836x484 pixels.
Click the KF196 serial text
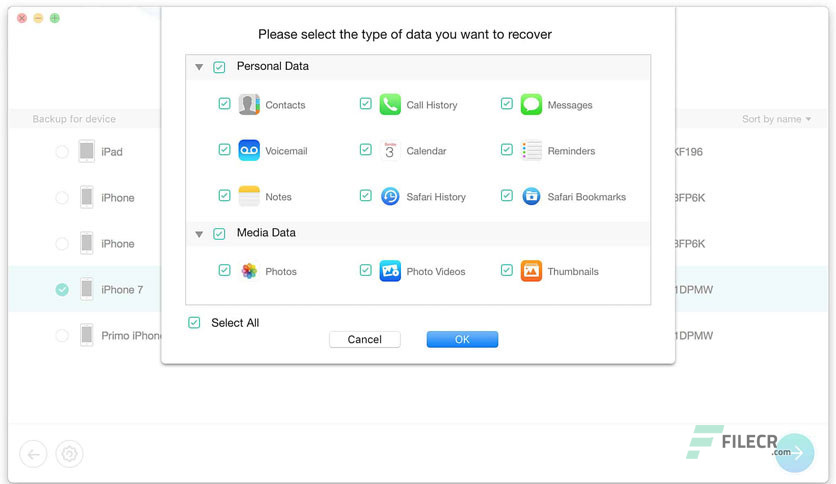click(x=689, y=152)
